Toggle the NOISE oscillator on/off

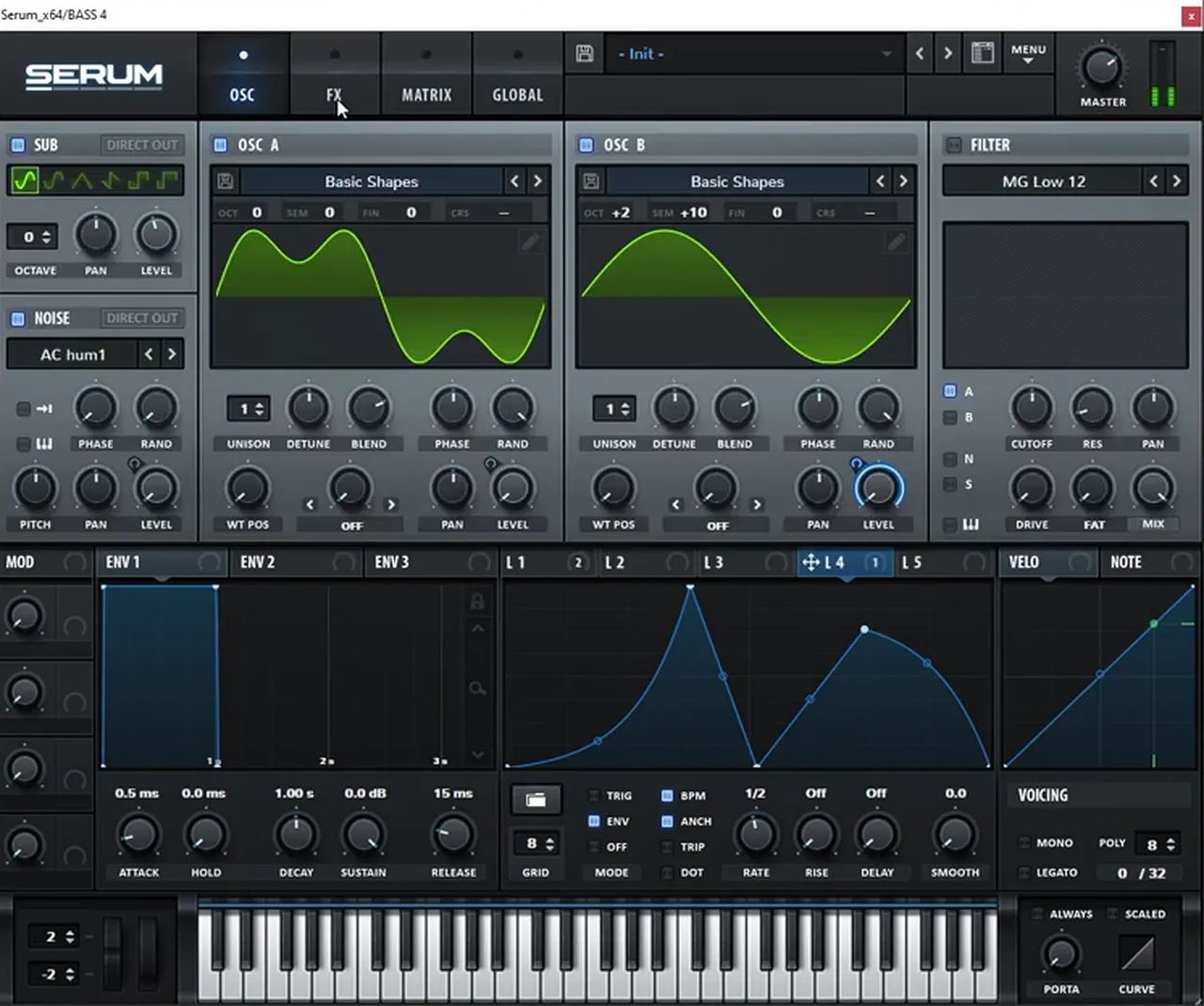click(18, 318)
